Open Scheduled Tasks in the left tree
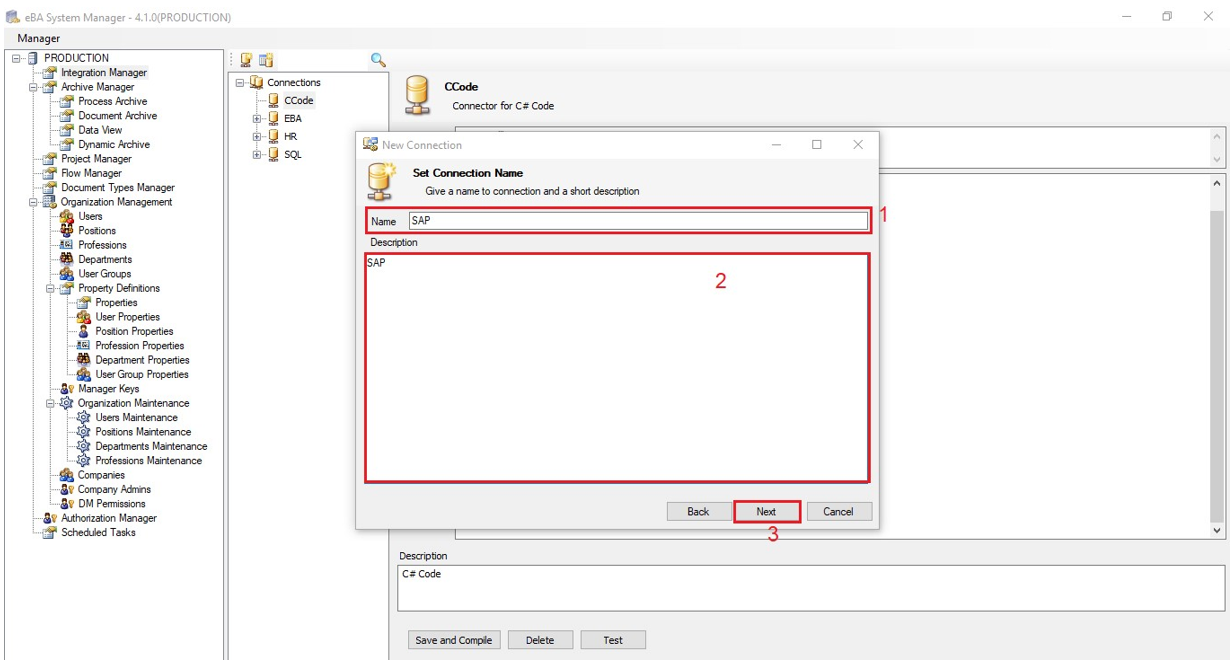Viewport: 1231px width, 662px height. pos(98,533)
